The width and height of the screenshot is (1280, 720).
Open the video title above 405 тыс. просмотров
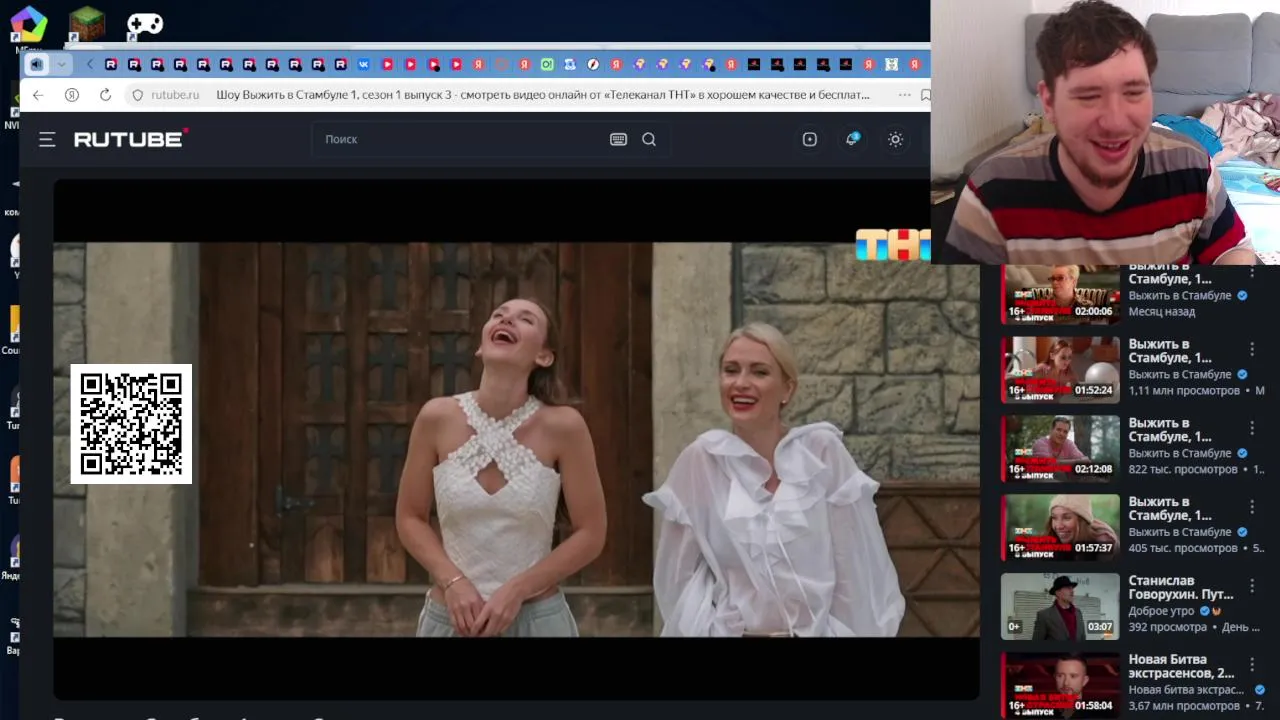click(1170, 509)
